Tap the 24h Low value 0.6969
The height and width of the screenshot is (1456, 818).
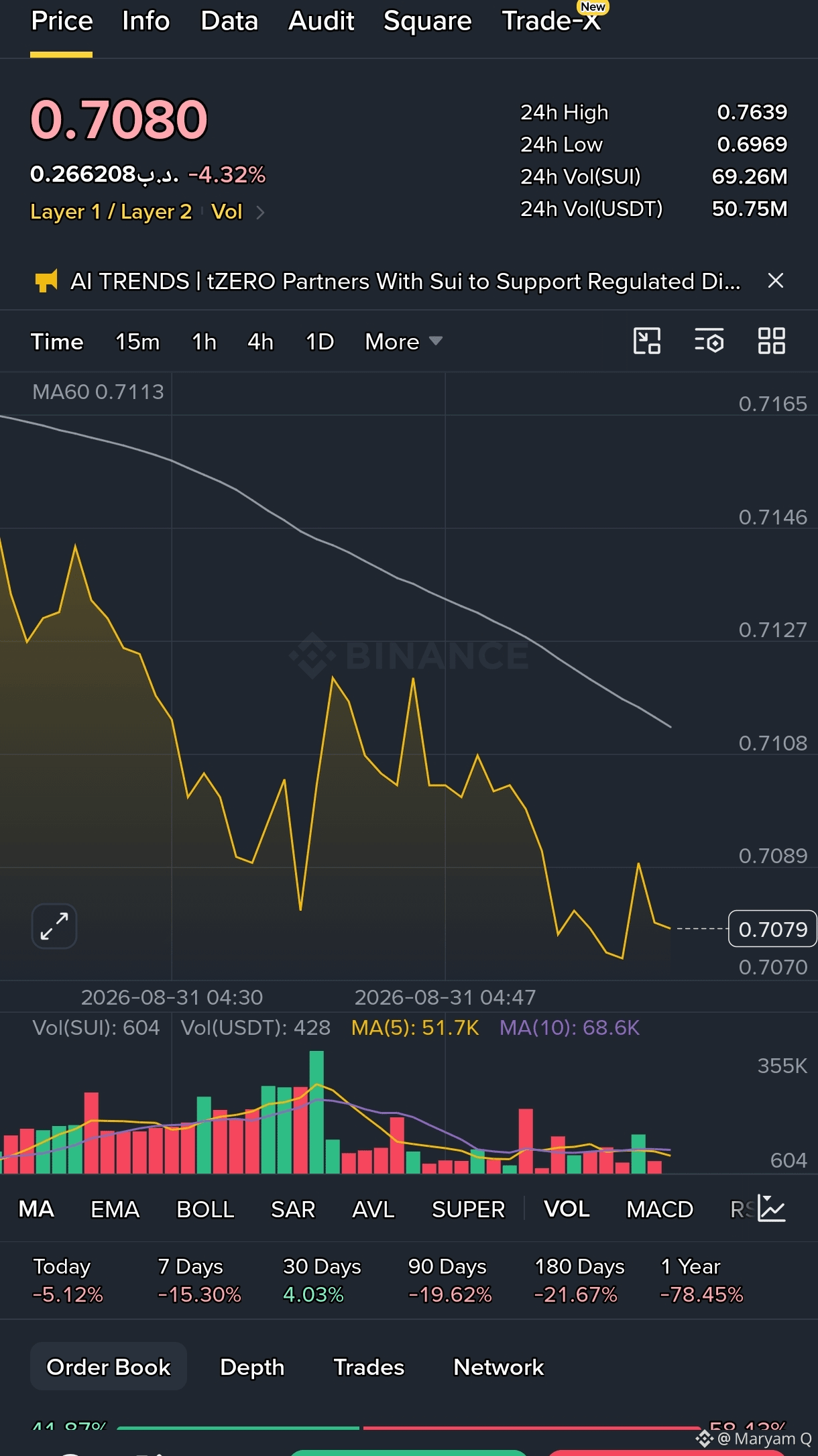click(x=752, y=144)
